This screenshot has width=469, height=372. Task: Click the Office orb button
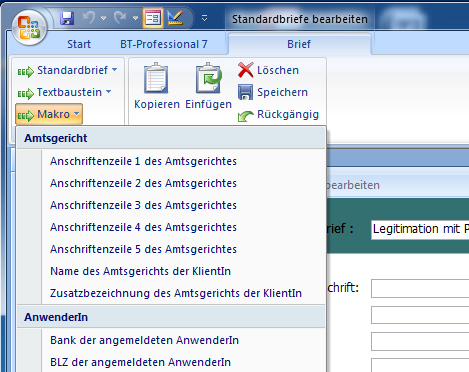[29, 28]
